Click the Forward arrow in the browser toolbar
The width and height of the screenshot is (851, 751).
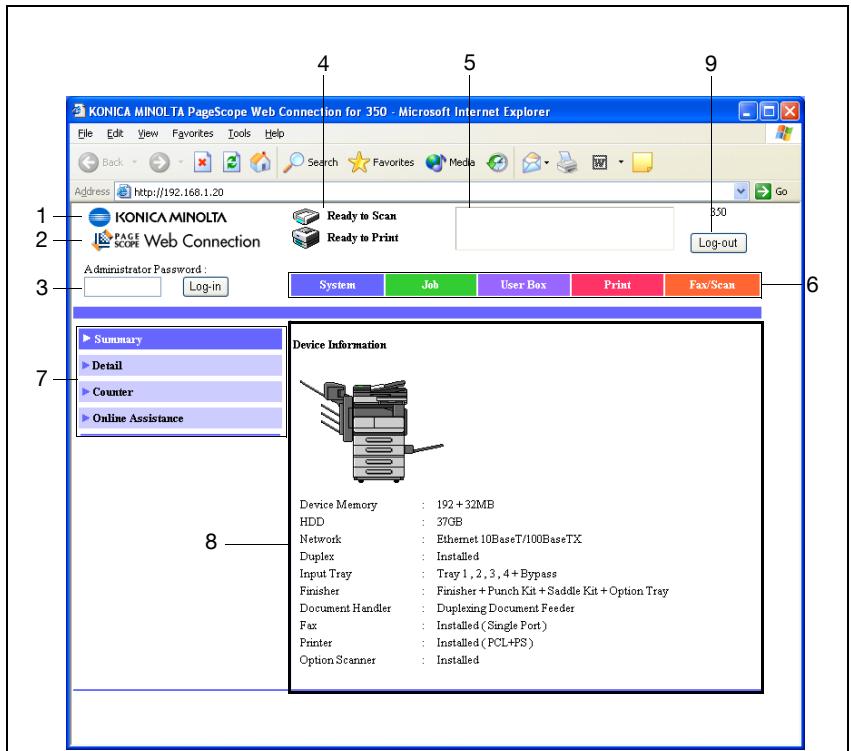pos(160,162)
